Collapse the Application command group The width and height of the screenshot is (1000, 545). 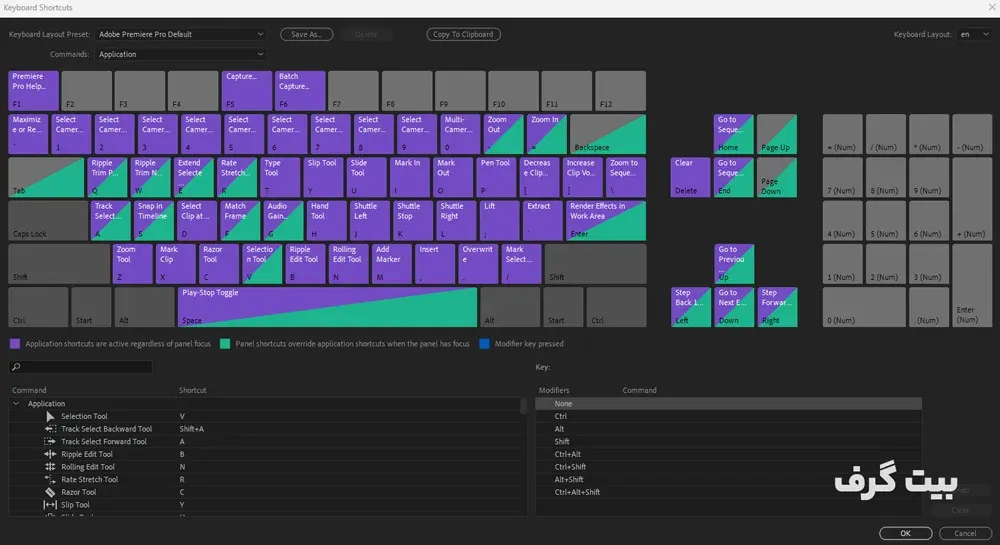point(16,403)
